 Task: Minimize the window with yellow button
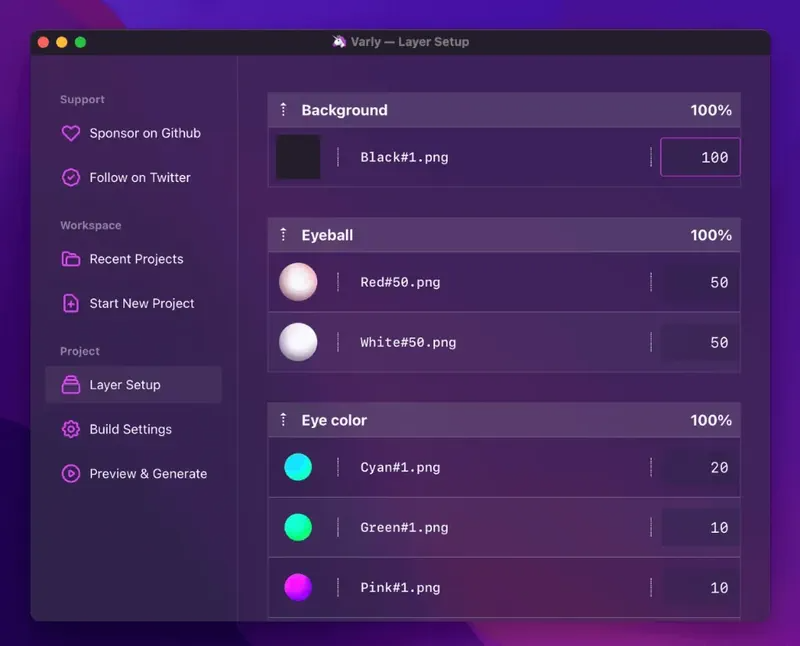[62, 42]
